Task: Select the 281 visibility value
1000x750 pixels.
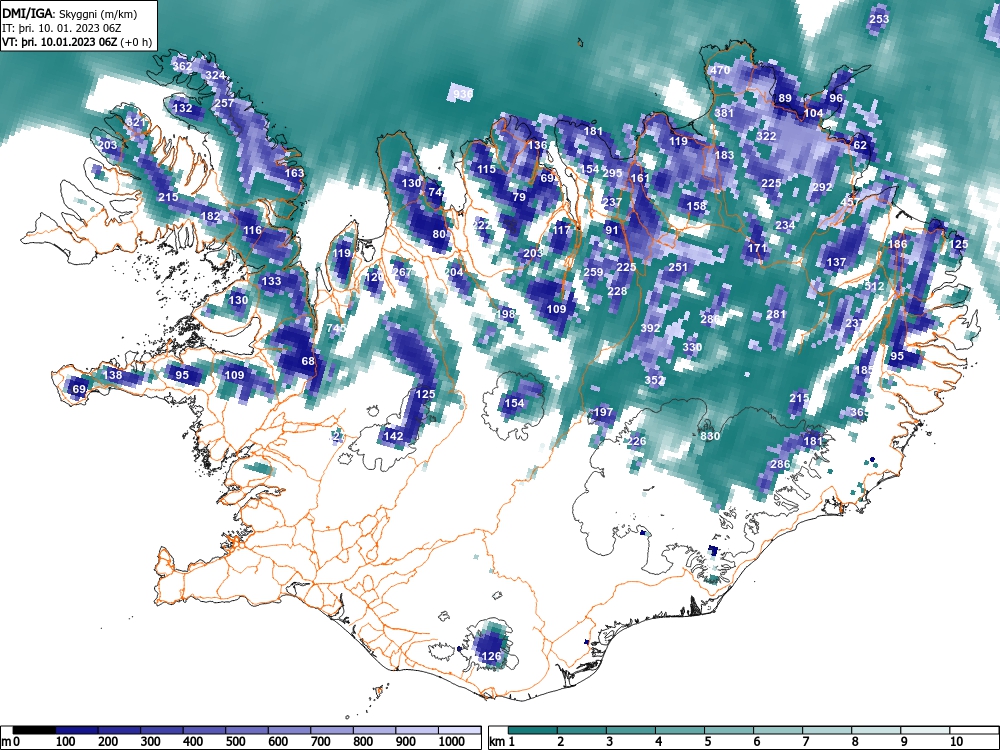Action: (x=776, y=314)
